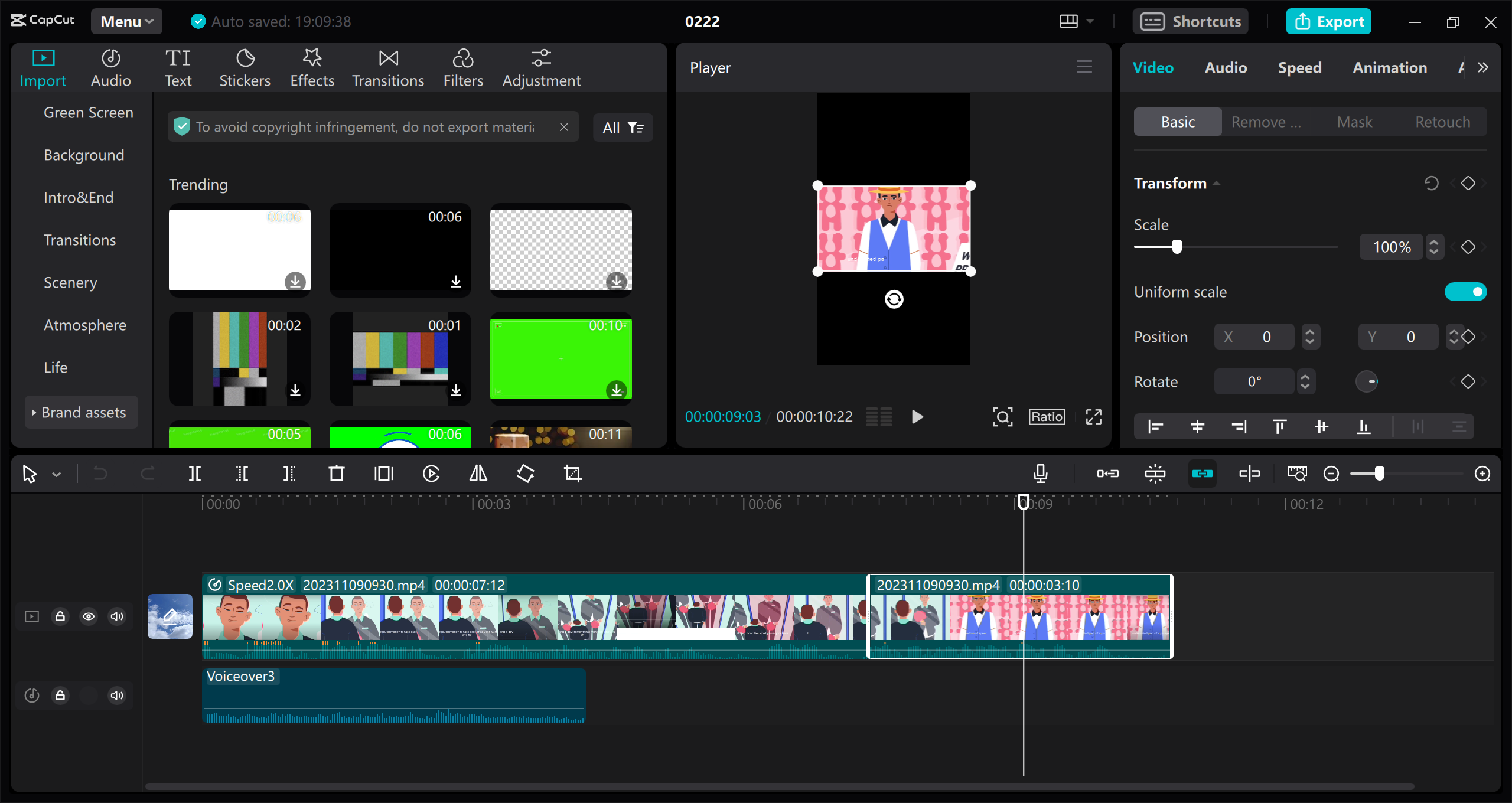Open the Effects panel
Screen dimensions: 1512x803
click(x=312, y=67)
